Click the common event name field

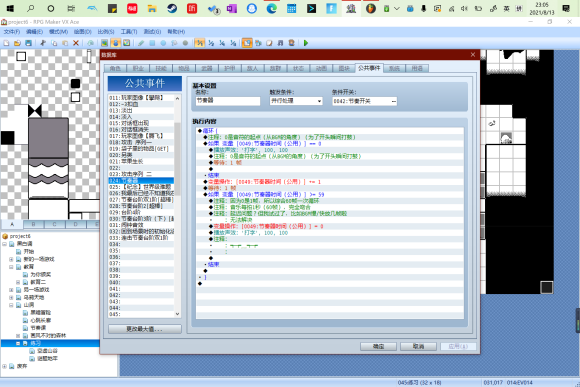pos(228,101)
